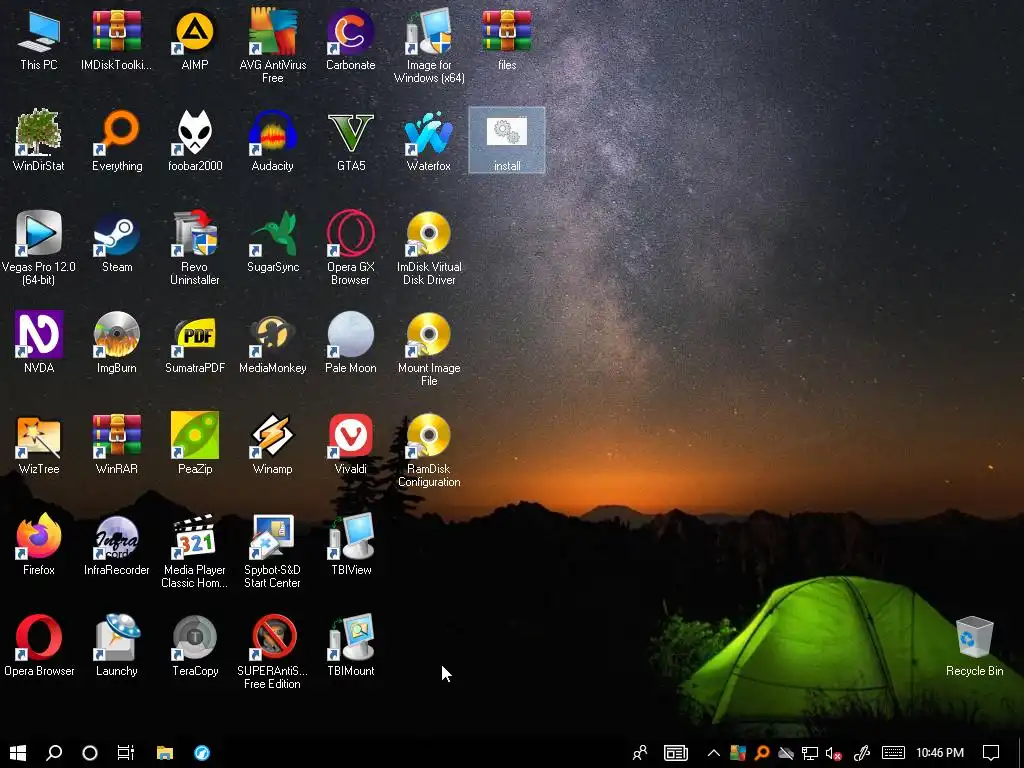Viewport: 1024px width, 768px height.
Task: Click the Everything magnifier tray icon
Action: (762, 753)
